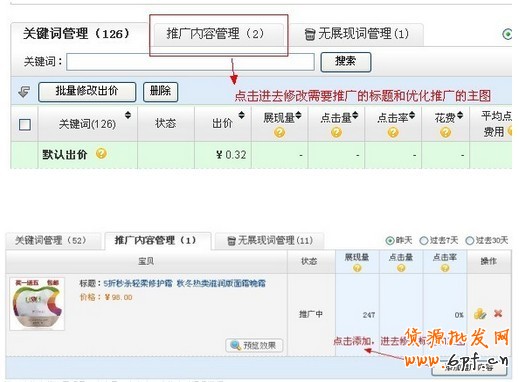The image size is (519, 382).
Task: Select the 过去7天 radio button
Action: point(423,240)
